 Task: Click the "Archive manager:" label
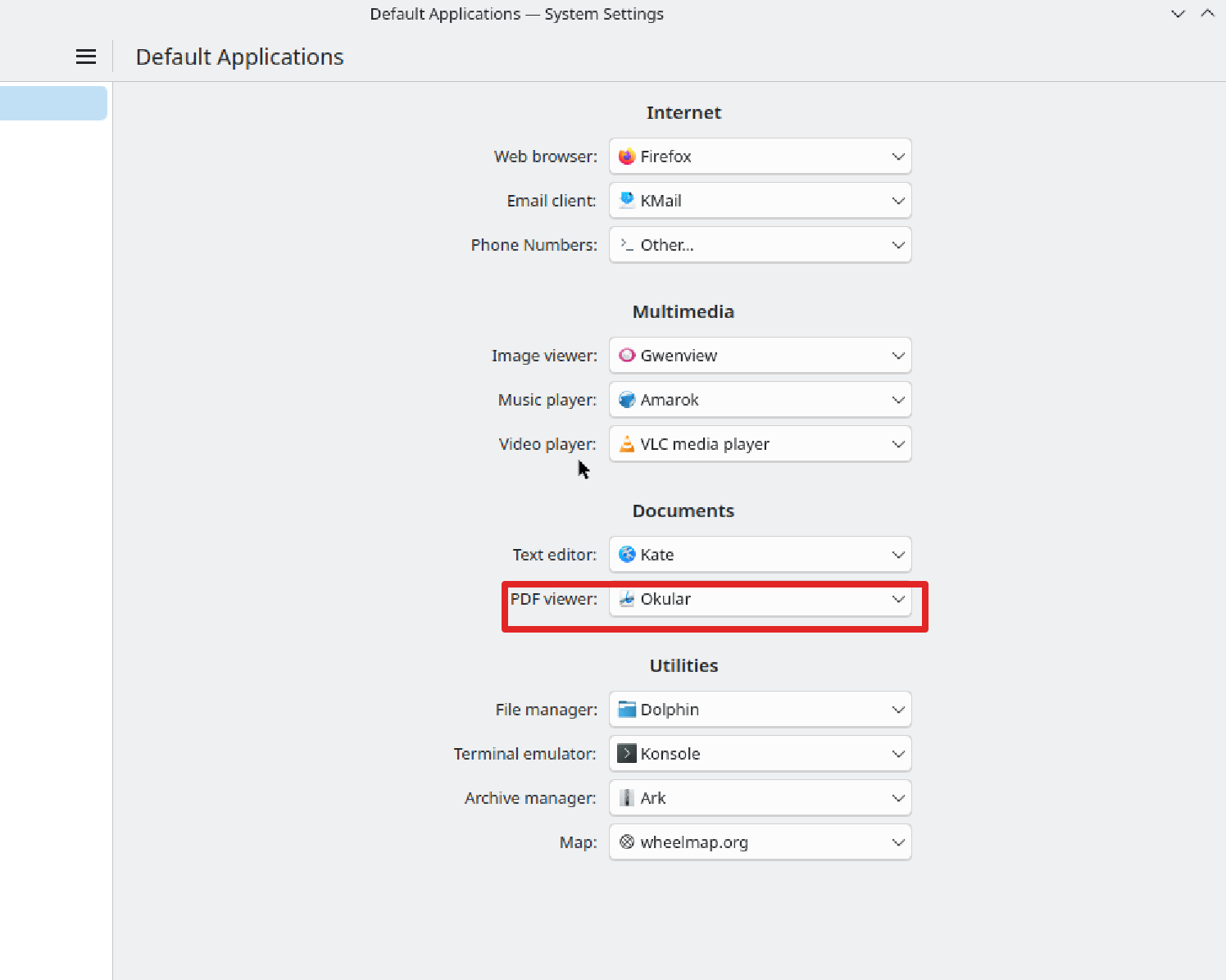[x=530, y=798]
